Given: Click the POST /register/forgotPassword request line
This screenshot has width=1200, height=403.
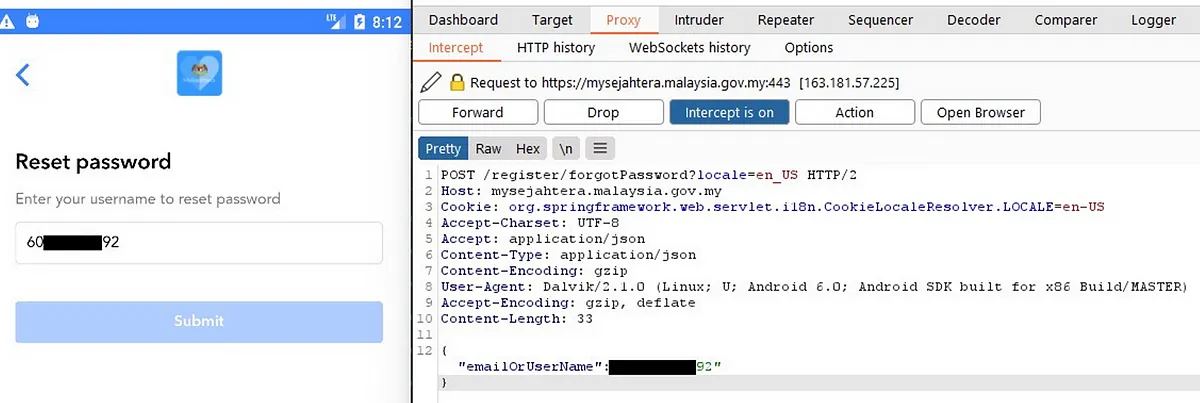Looking at the screenshot, I should click(x=649, y=174).
